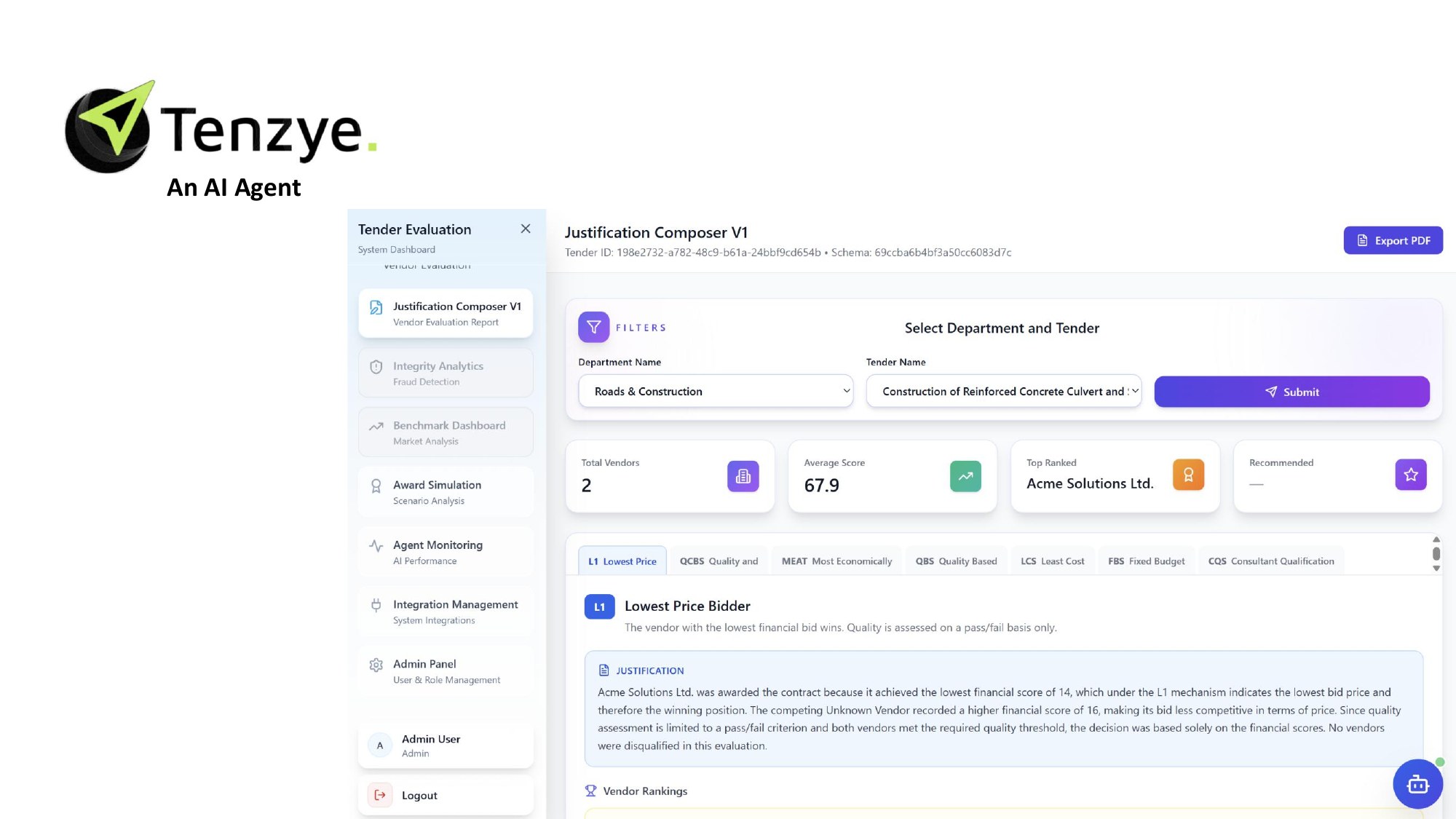Click the Tender Evaluation sidebar title
The image size is (1456, 819).
(414, 229)
